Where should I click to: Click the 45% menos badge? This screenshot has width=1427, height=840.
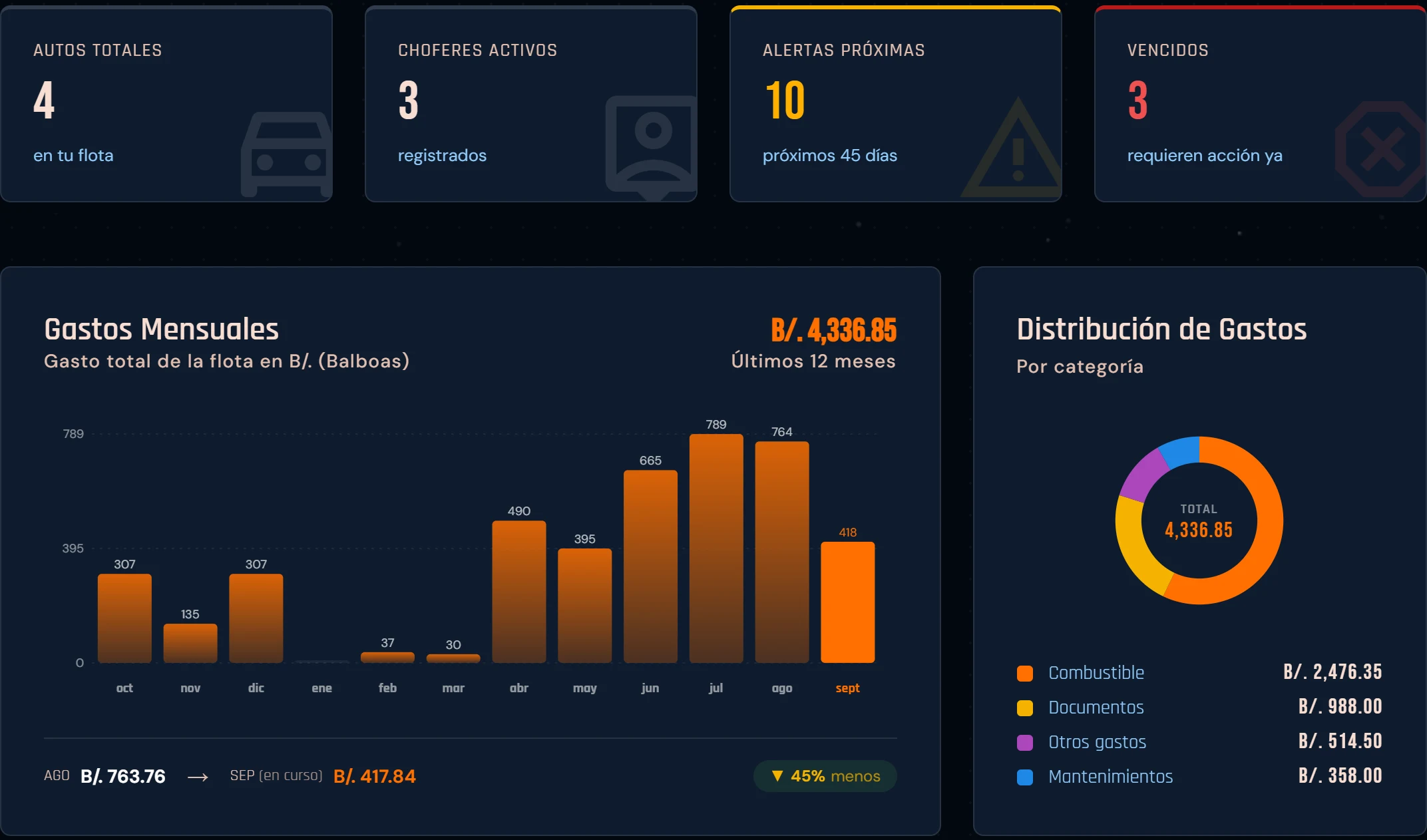click(x=825, y=776)
